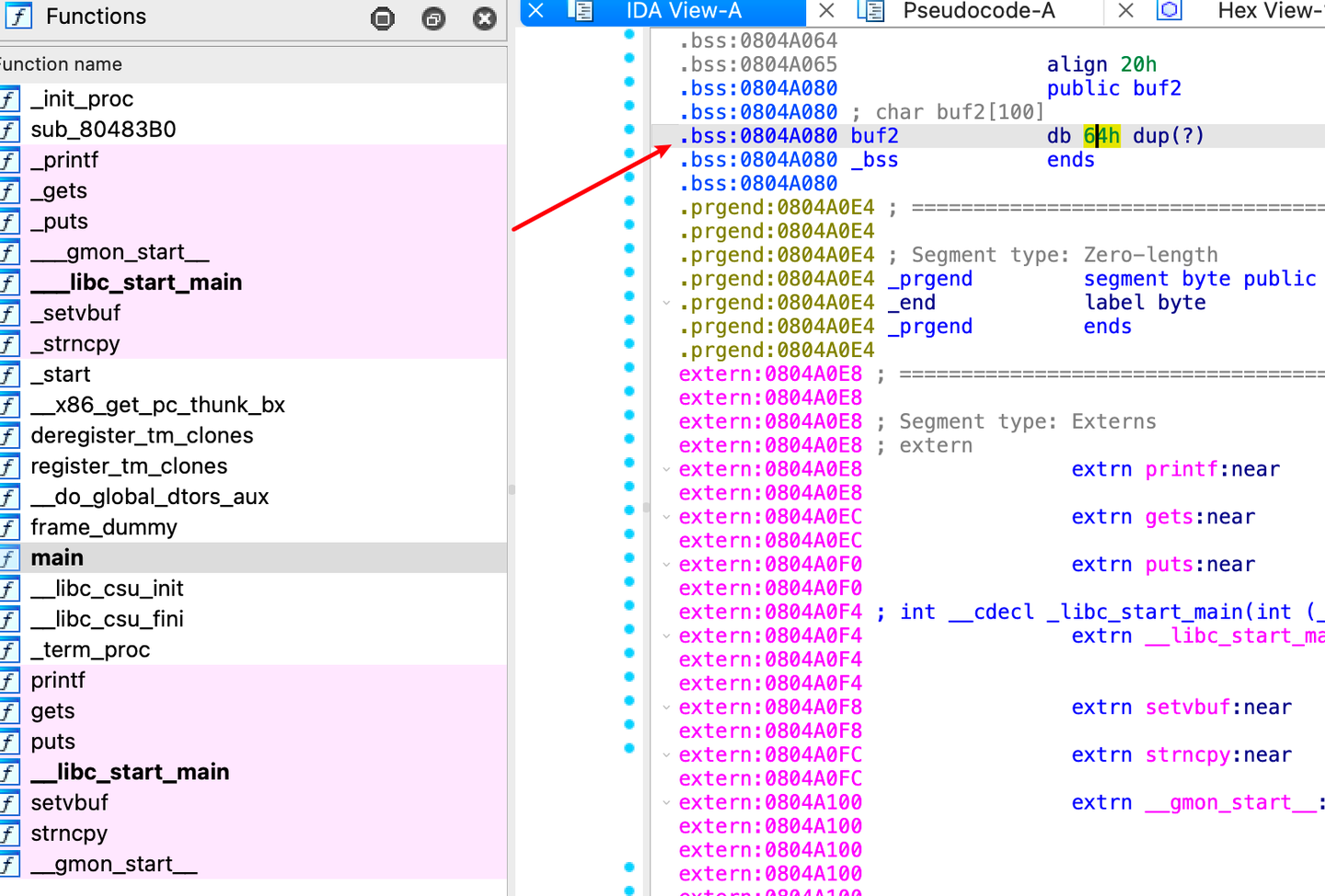Click the f icon beside _printf
This screenshot has height=896, width=1325.
9,160
